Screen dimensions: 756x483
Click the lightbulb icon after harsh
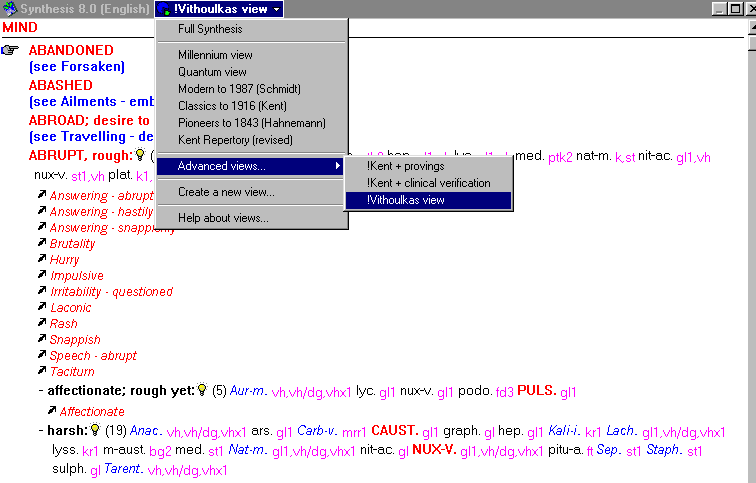pos(95,429)
